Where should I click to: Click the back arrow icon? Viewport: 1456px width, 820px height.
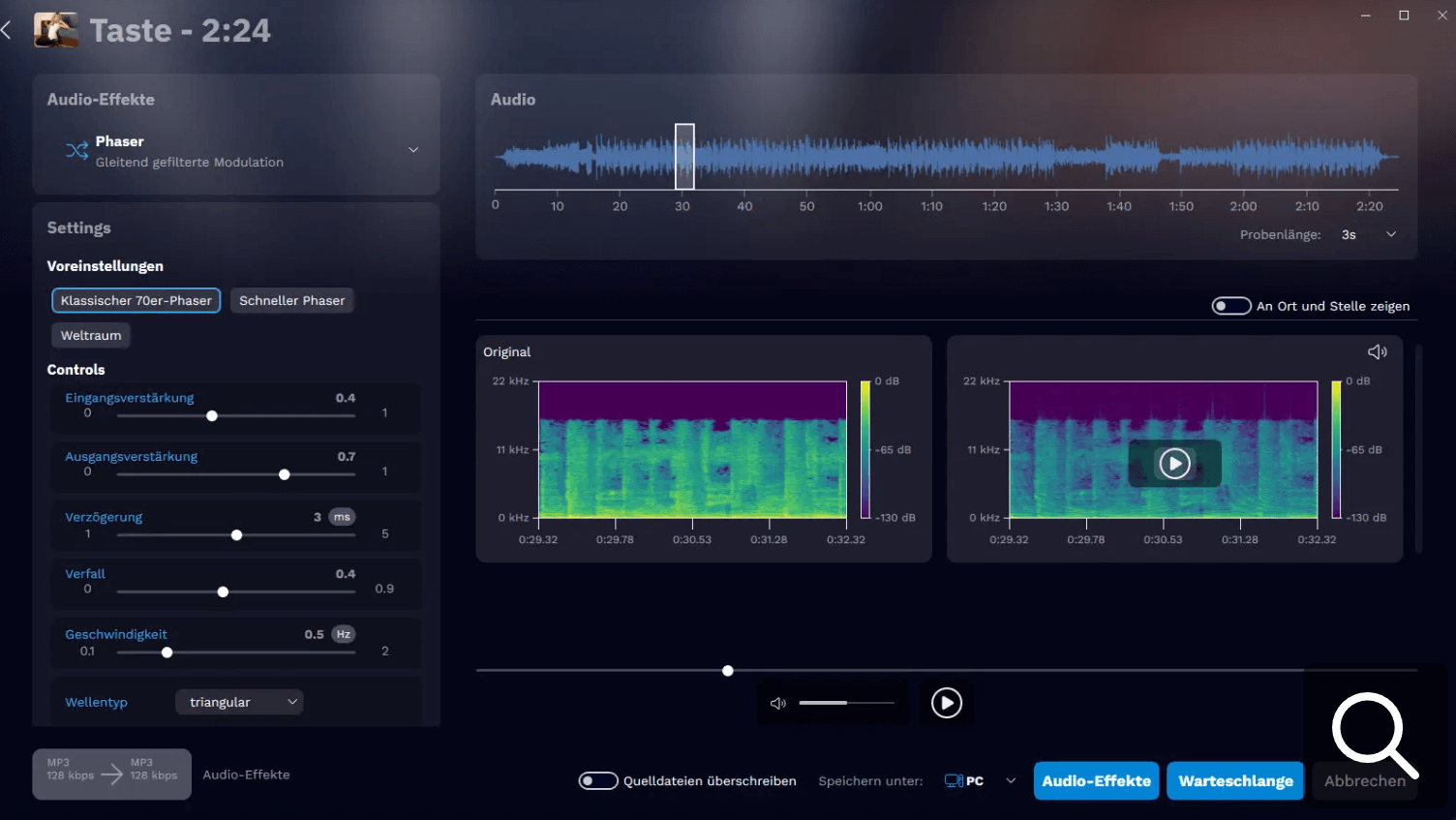coord(7,30)
